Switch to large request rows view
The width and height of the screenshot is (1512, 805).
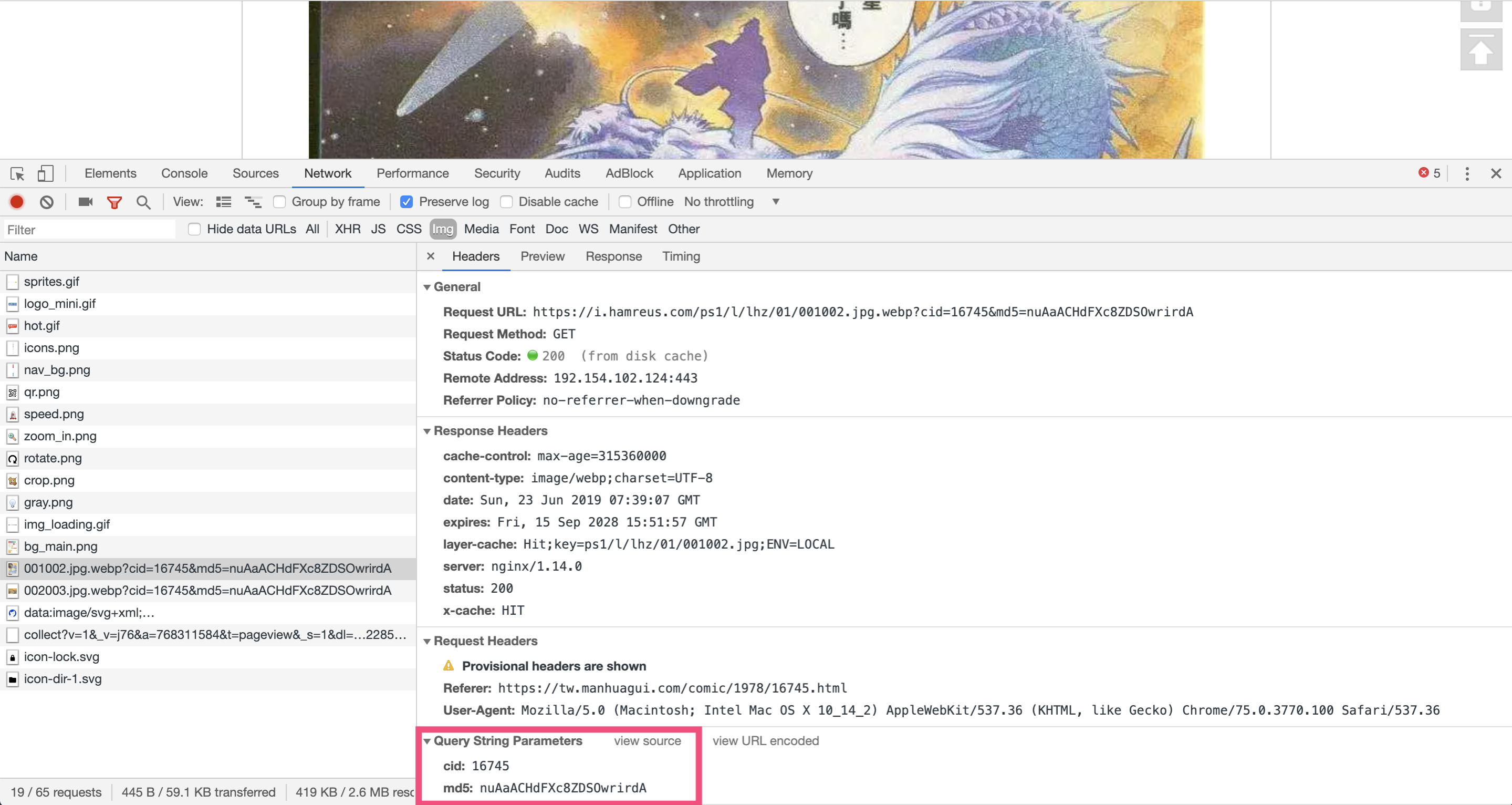[224, 202]
